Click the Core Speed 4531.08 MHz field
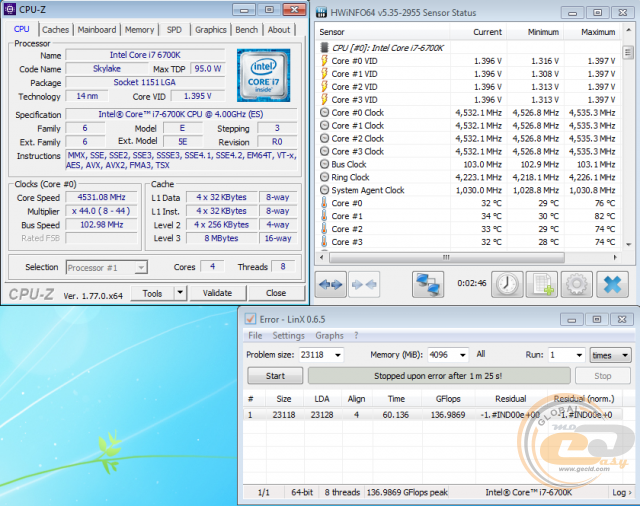Viewport: 640px width, 506px height. (102, 197)
